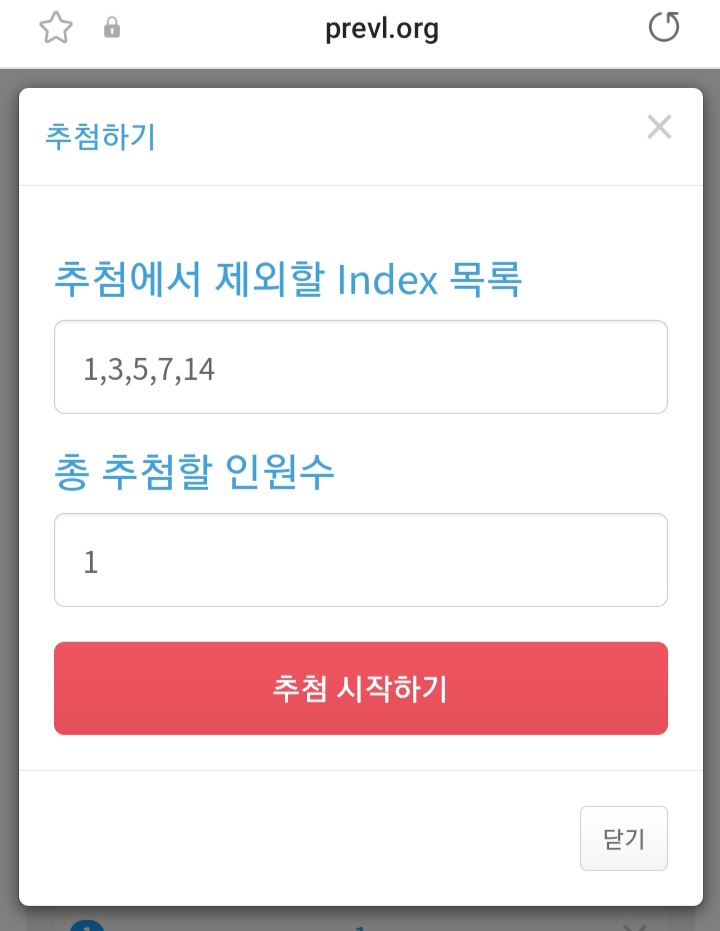720x931 pixels.
Task: Tap the padlock site security icon
Action: pos(112,27)
